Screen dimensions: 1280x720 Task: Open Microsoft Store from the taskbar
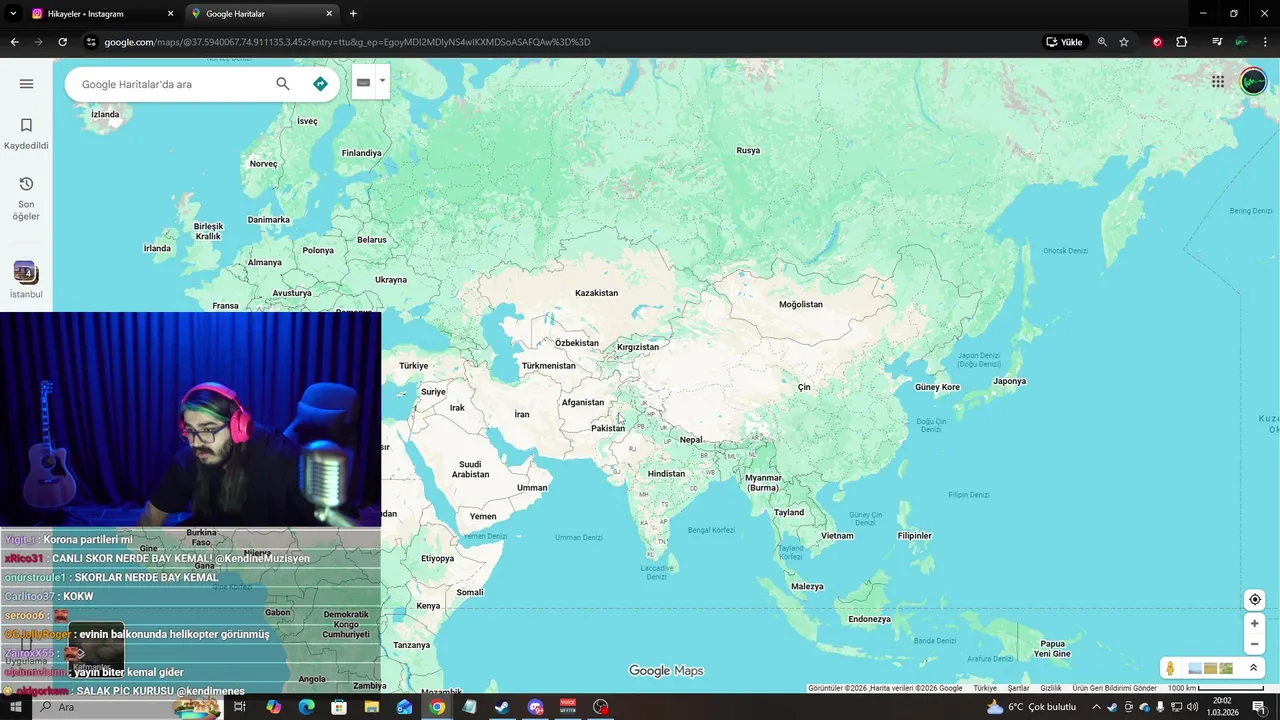pos(339,707)
